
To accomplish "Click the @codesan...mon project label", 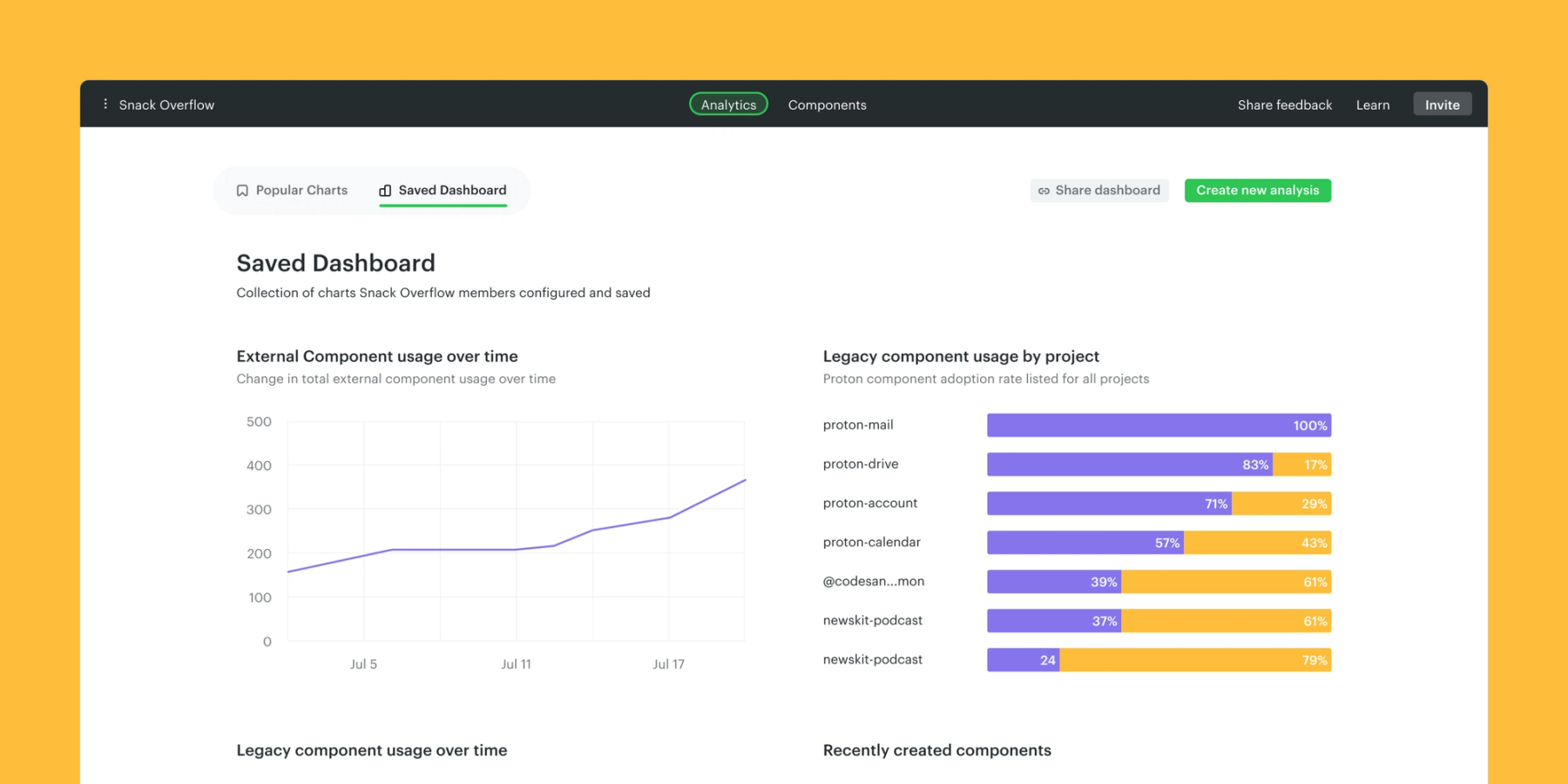I will tap(874, 582).
